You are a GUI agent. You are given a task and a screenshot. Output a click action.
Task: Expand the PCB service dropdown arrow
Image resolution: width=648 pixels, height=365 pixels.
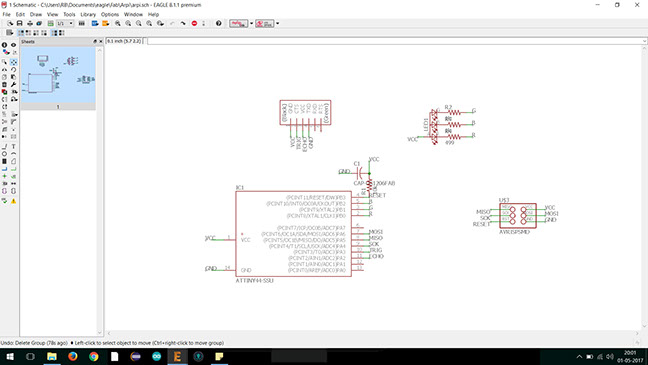click(x=277, y=24)
